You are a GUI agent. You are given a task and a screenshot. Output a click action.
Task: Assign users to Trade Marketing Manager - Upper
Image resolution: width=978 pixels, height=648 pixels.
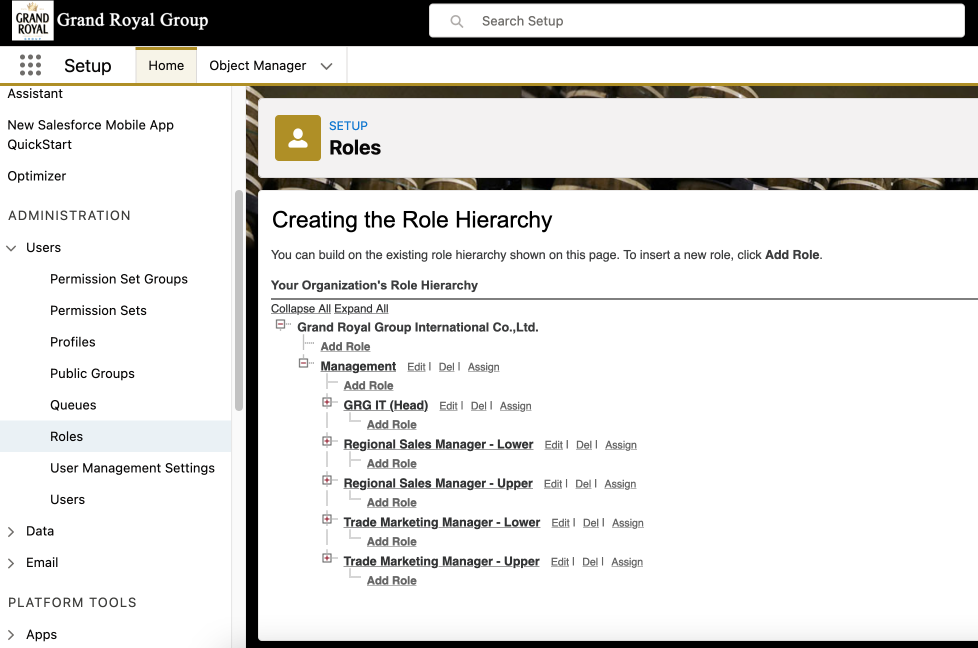click(x=627, y=562)
